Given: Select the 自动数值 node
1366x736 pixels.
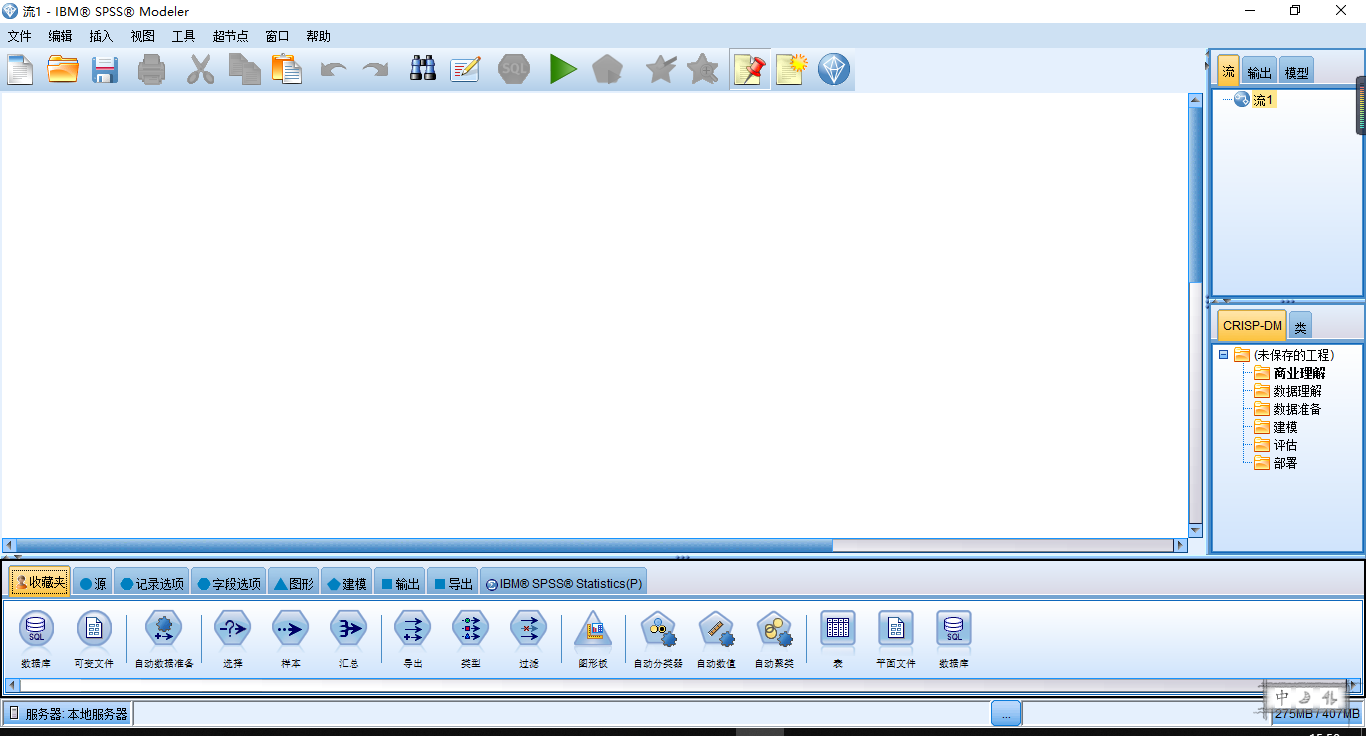Looking at the screenshot, I should click(716, 637).
